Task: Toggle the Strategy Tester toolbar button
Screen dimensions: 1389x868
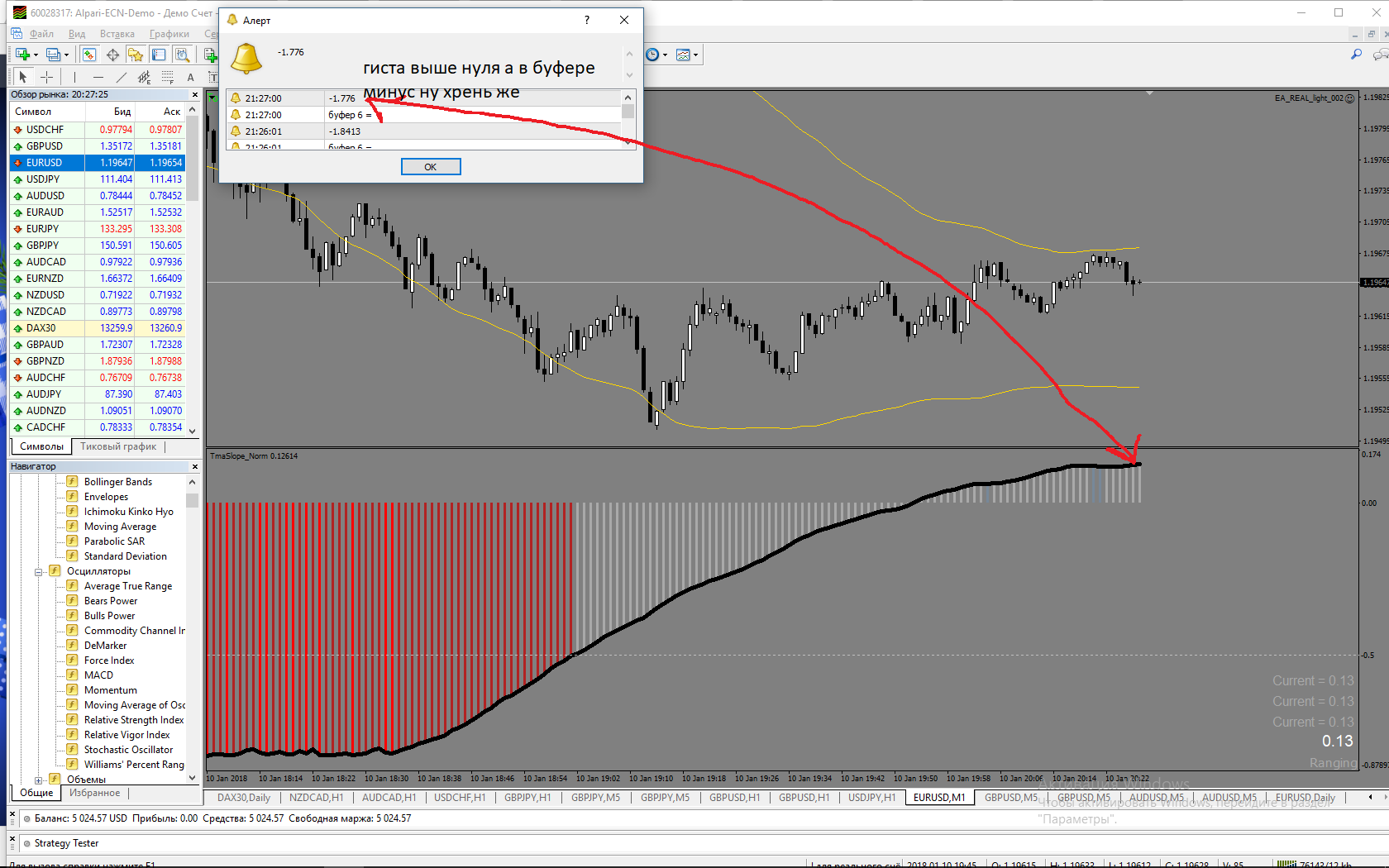Action: point(183,55)
